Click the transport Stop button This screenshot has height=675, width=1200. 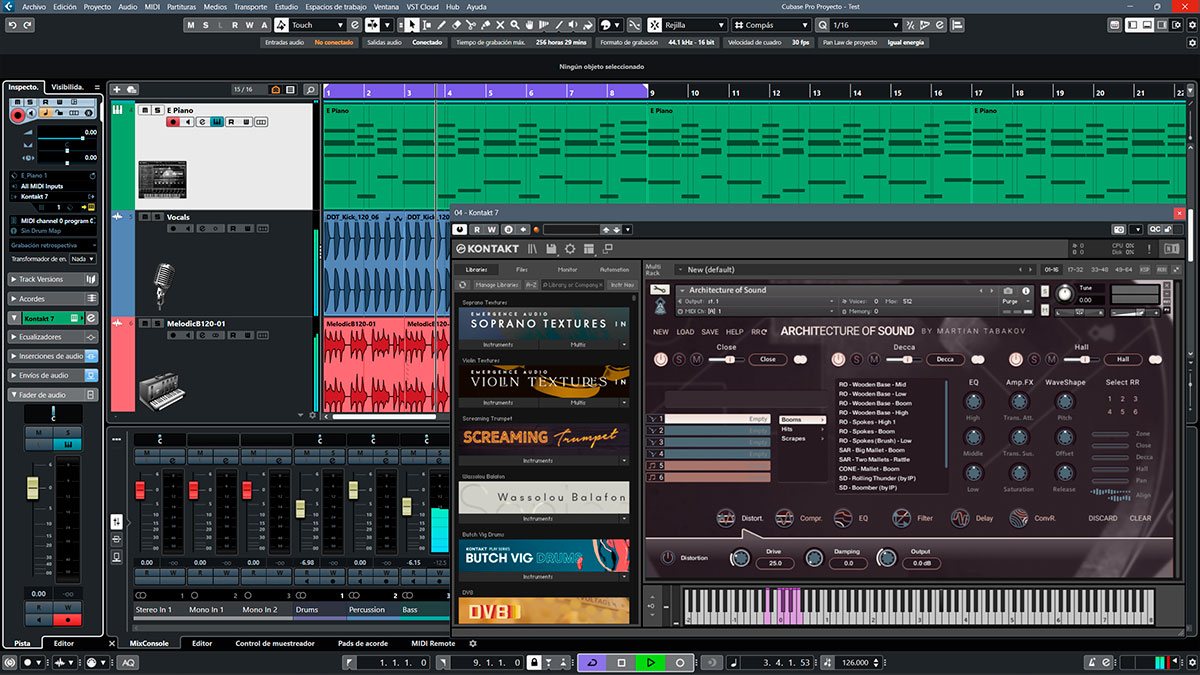pyautogui.click(x=621, y=663)
